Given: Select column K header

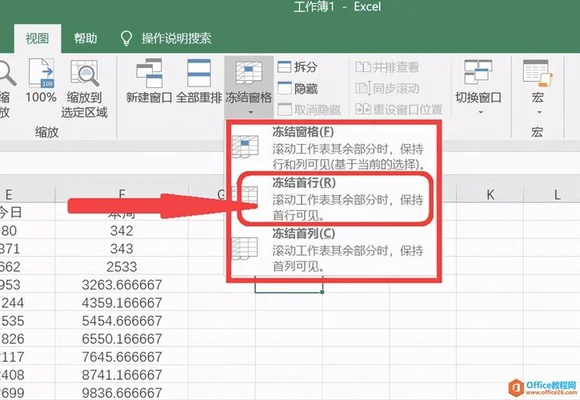Looking at the screenshot, I should pos(490,194).
